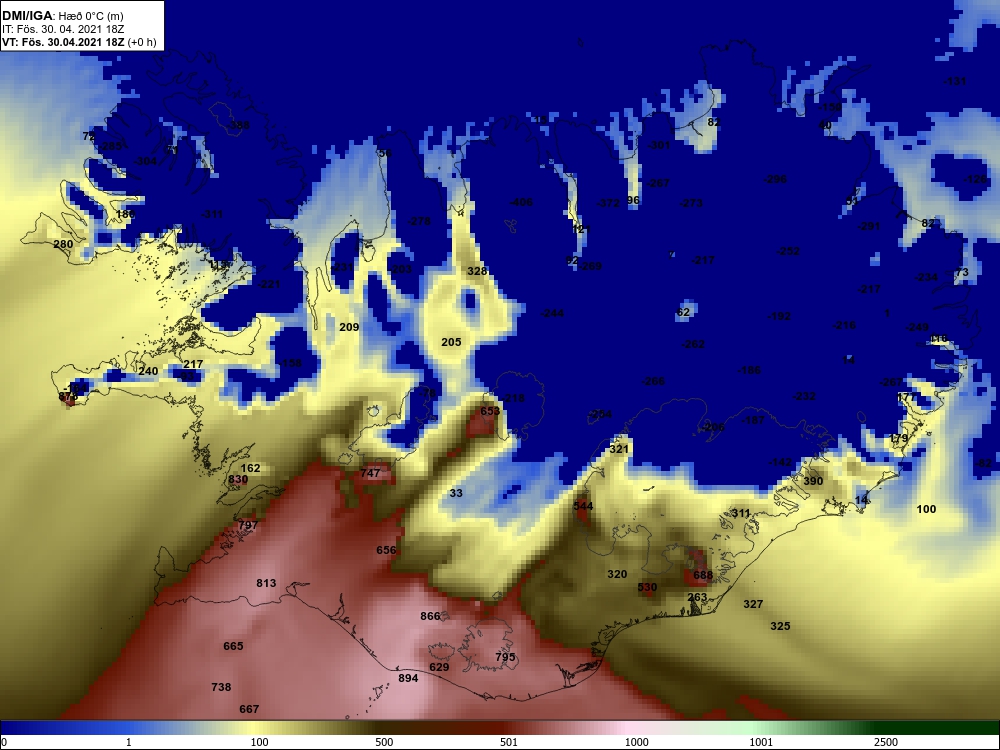Image resolution: width=1000 pixels, height=750 pixels.
Task: Click the map value 240
Action: (148, 371)
